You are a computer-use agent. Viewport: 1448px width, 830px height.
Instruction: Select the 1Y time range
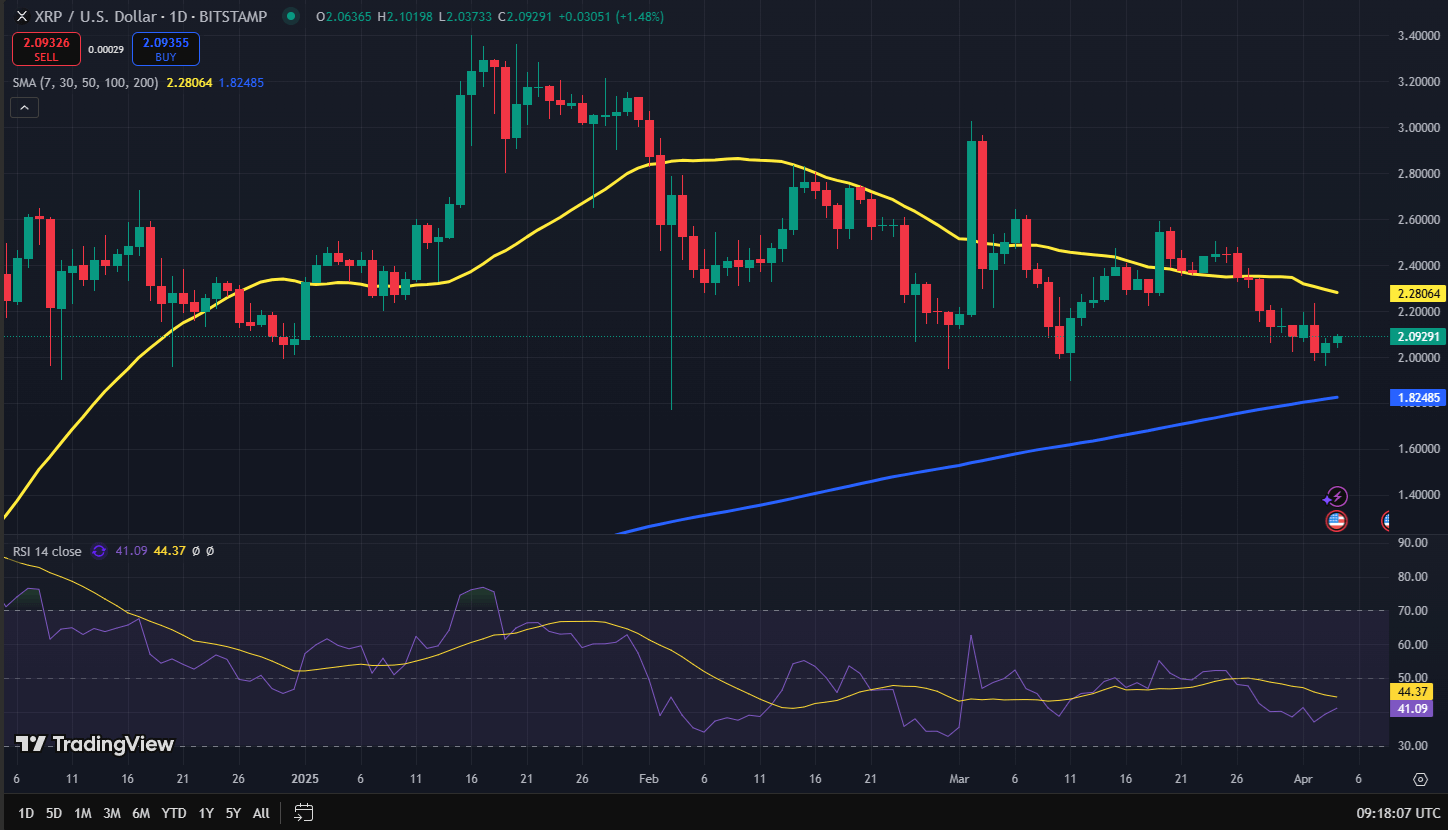[206, 813]
